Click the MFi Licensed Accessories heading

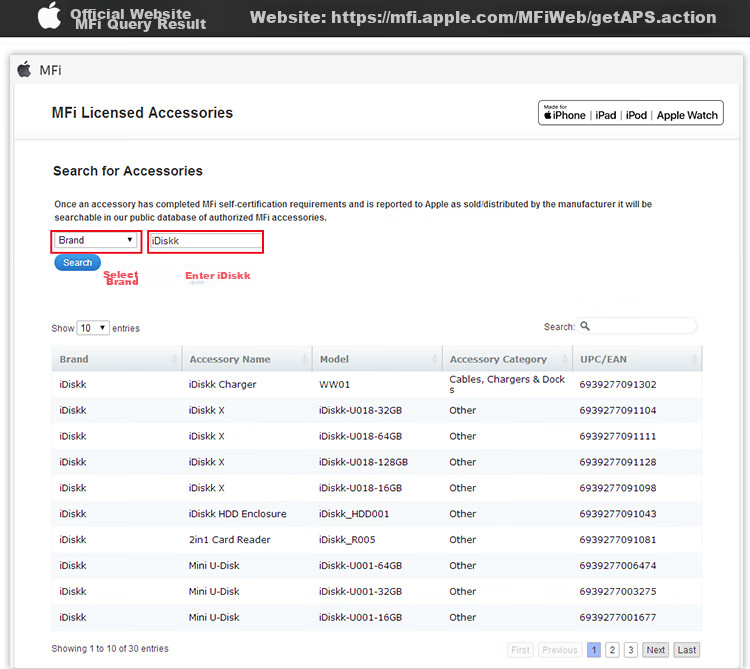click(x=142, y=112)
